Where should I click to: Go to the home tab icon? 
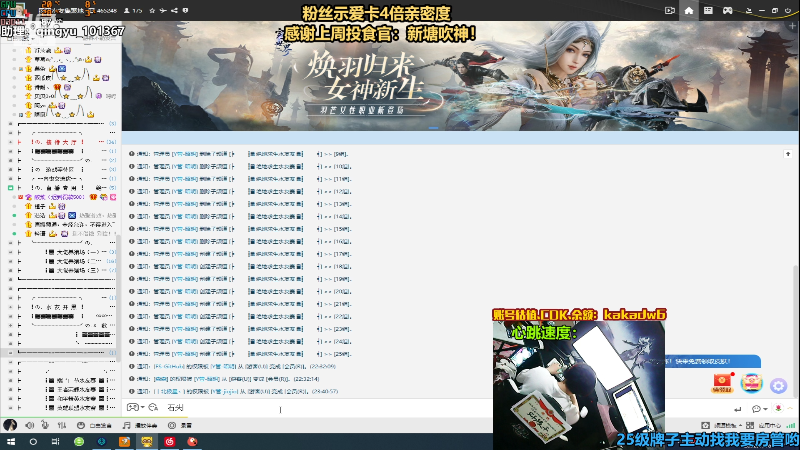click(689, 10)
